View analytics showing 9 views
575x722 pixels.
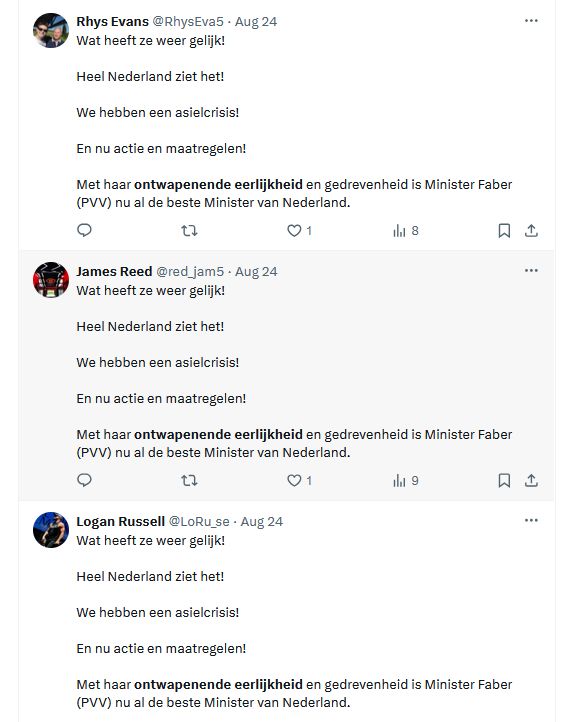[x=406, y=480]
